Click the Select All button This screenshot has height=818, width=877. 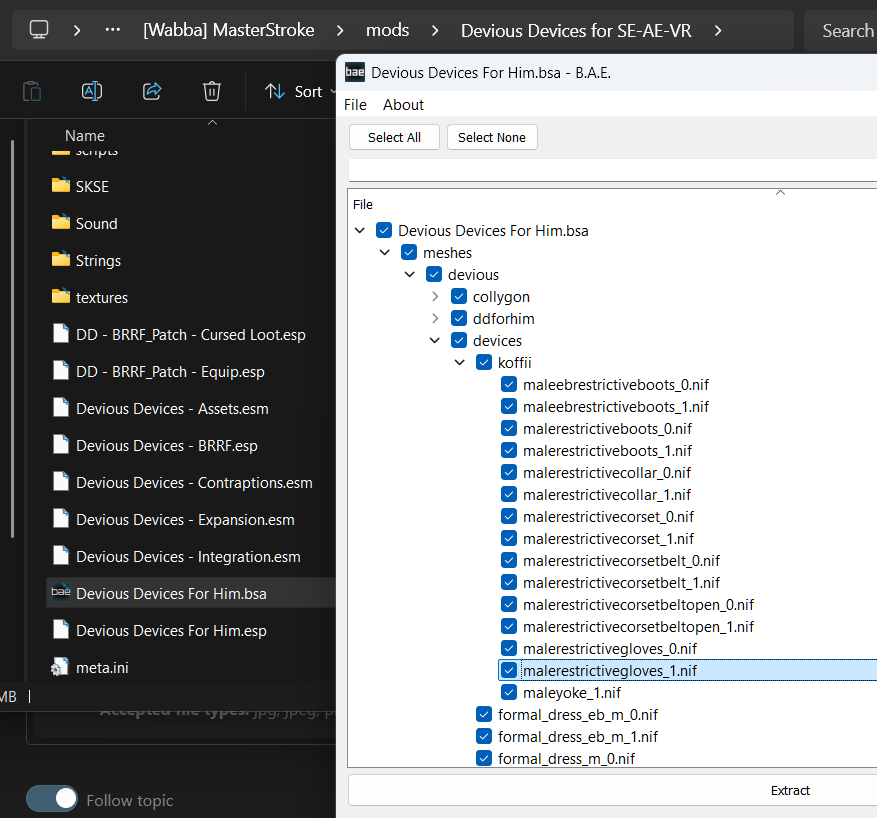pyautogui.click(x=394, y=137)
